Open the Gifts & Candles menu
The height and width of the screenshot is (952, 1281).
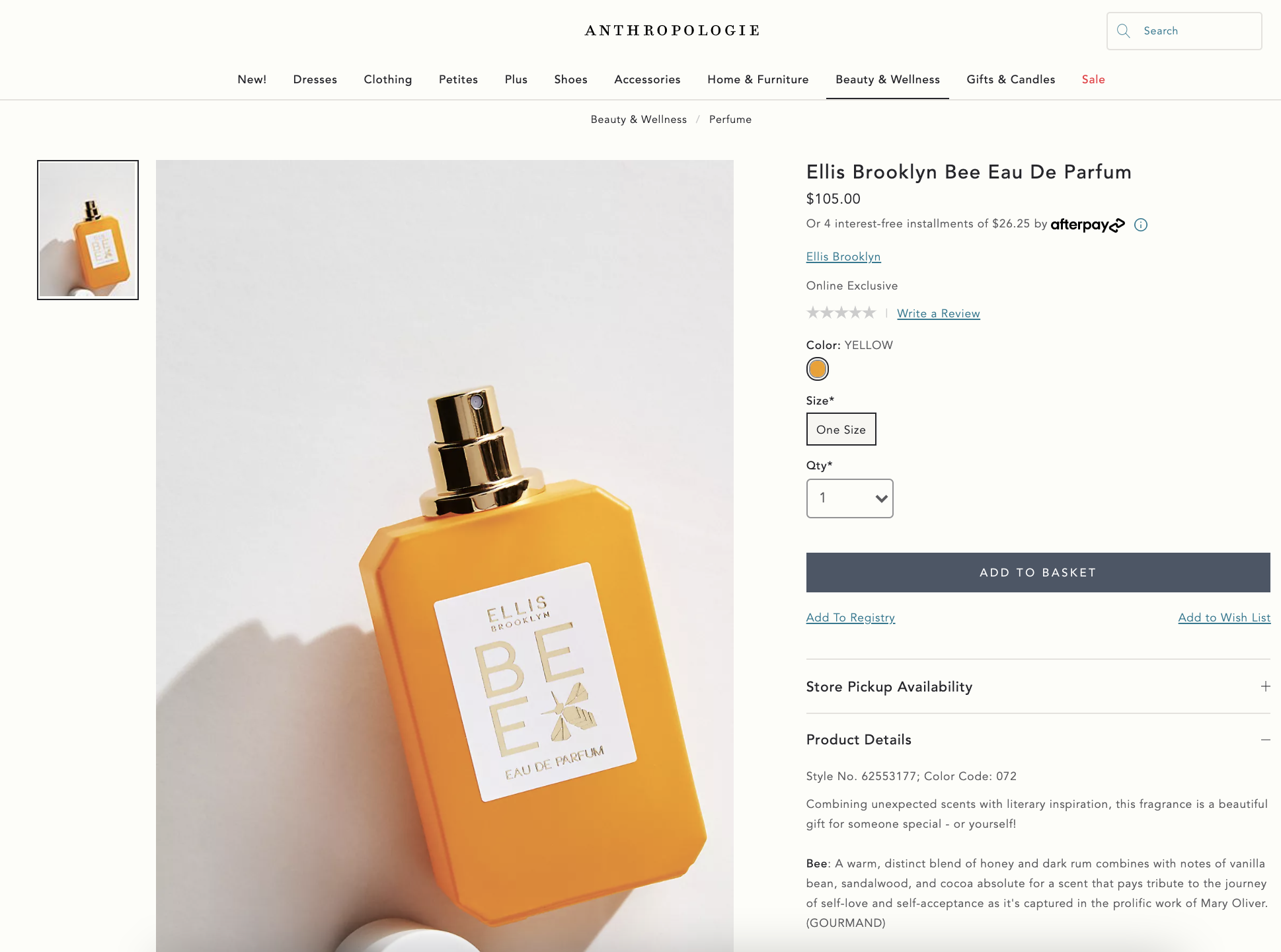(1011, 79)
